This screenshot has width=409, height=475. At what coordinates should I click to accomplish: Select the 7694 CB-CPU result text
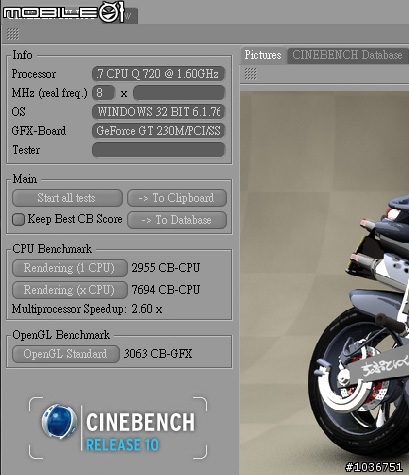166,290
